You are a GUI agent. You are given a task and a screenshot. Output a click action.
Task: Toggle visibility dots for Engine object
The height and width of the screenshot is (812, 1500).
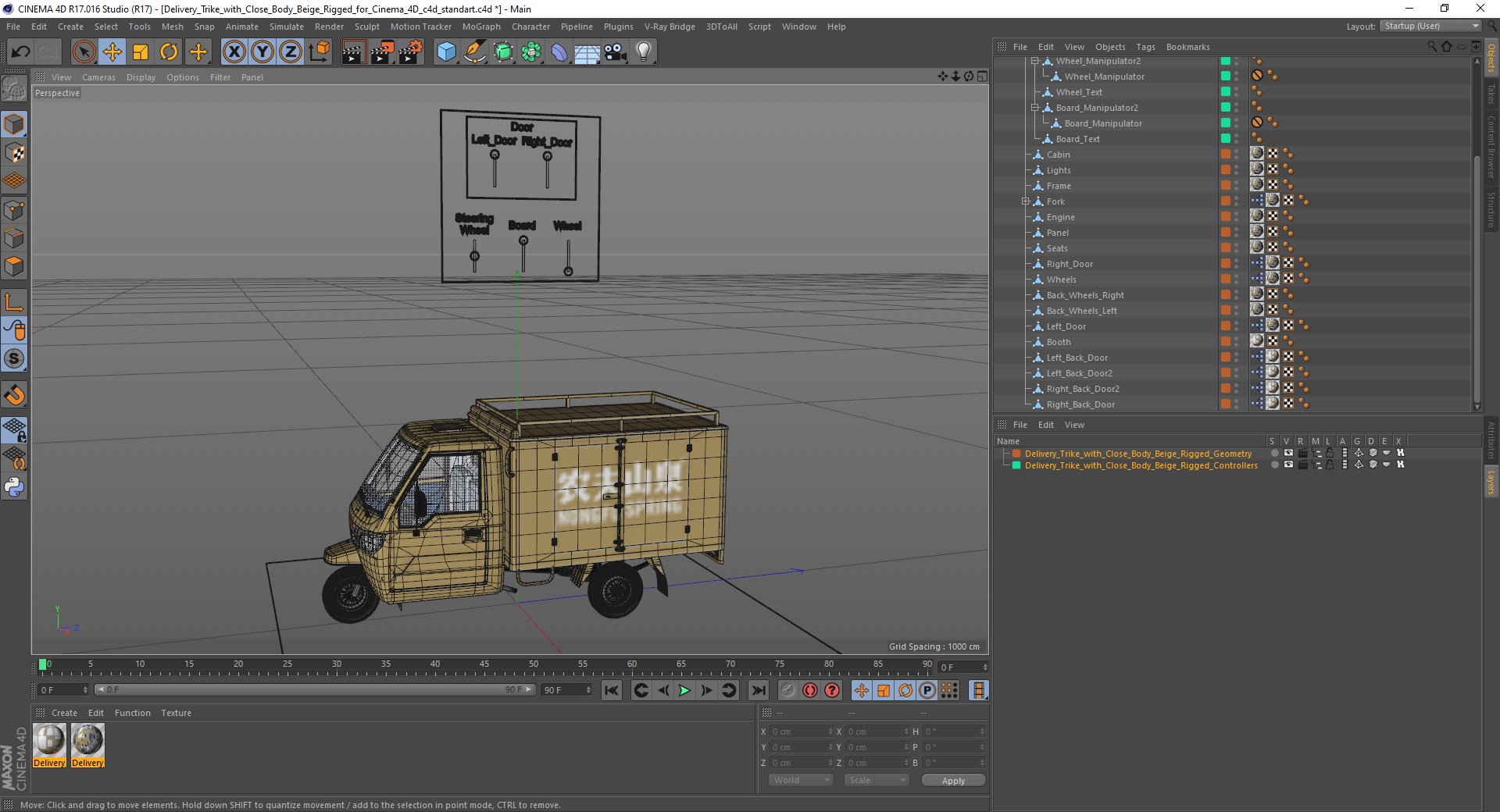pos(1236,217)
